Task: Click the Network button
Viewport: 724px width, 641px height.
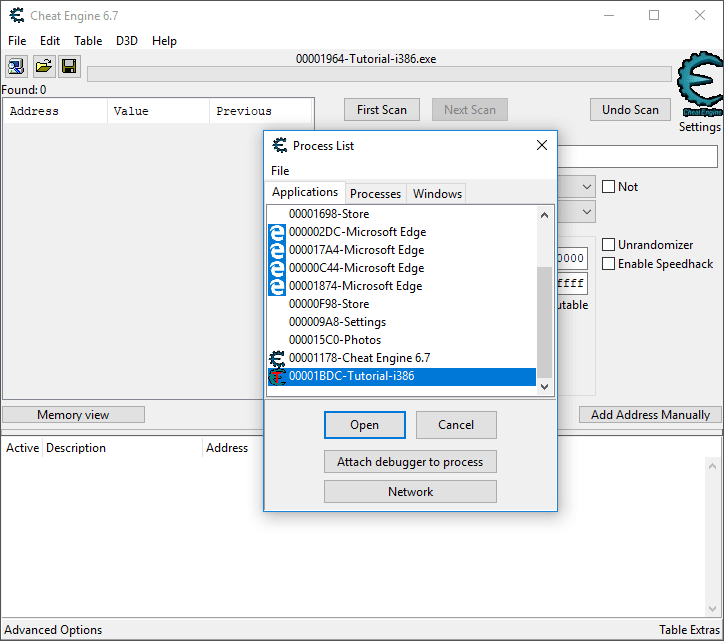Action: [x=410, y=492]
